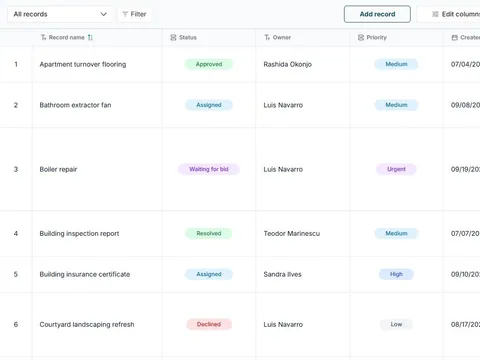Click the Filter button

(135, 14)
